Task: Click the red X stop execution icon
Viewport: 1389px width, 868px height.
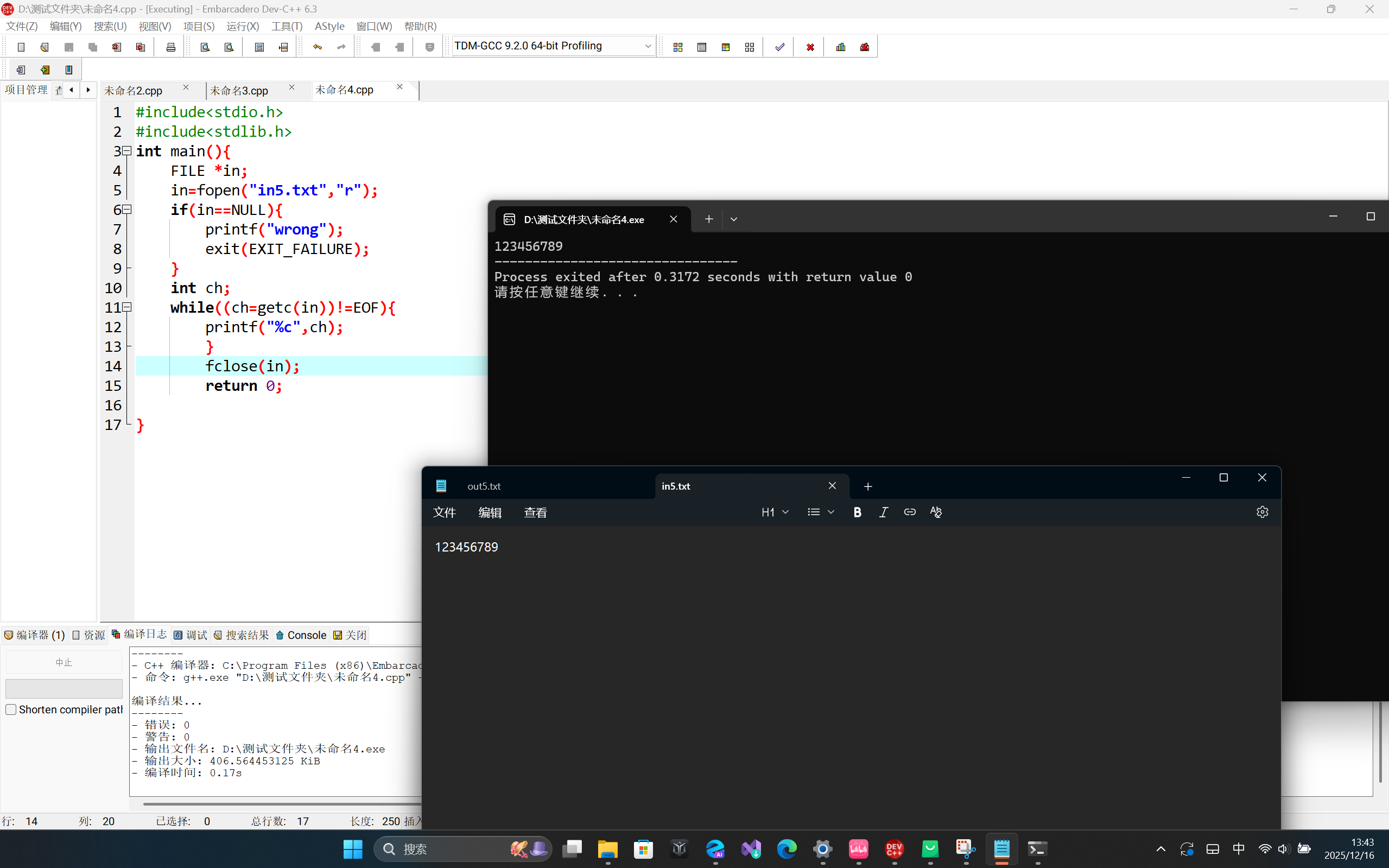Action: click(810, 47)
